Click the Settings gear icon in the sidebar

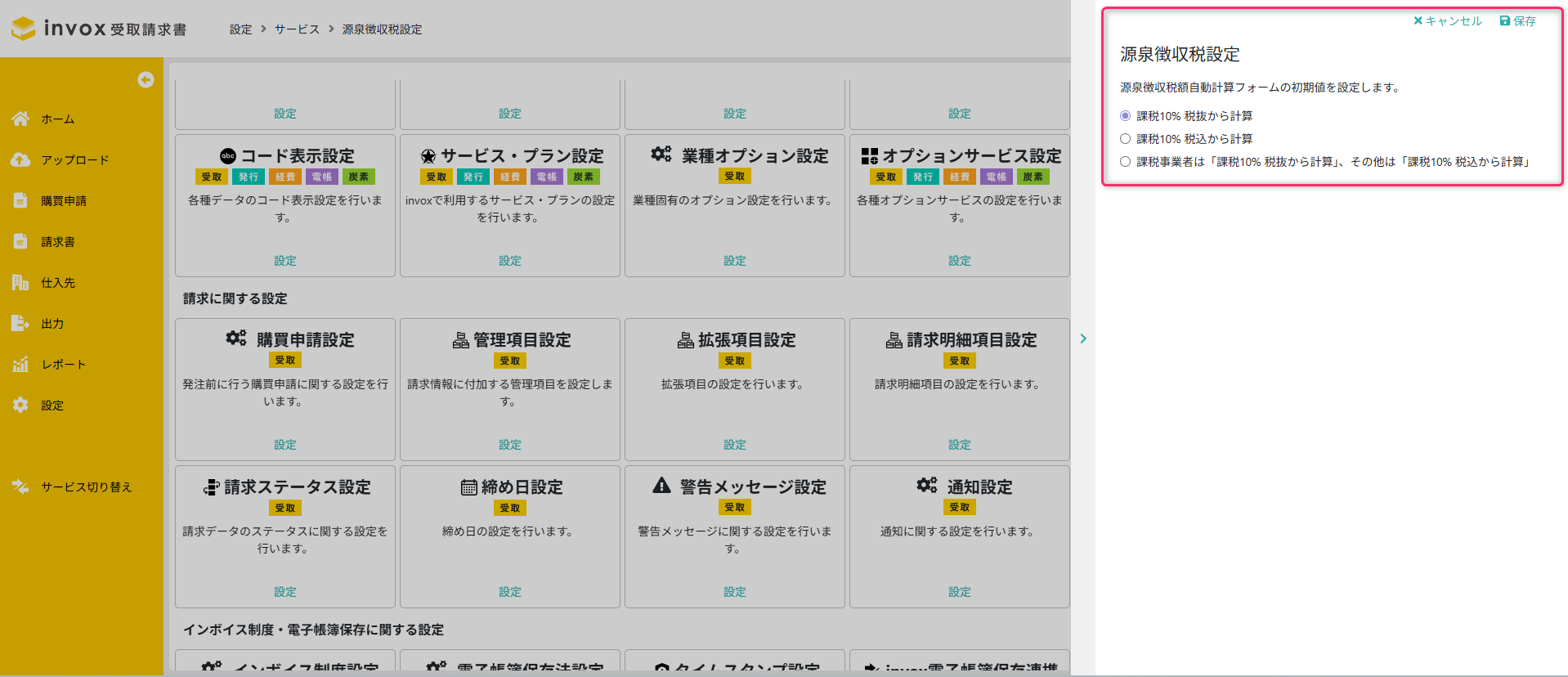20,405
